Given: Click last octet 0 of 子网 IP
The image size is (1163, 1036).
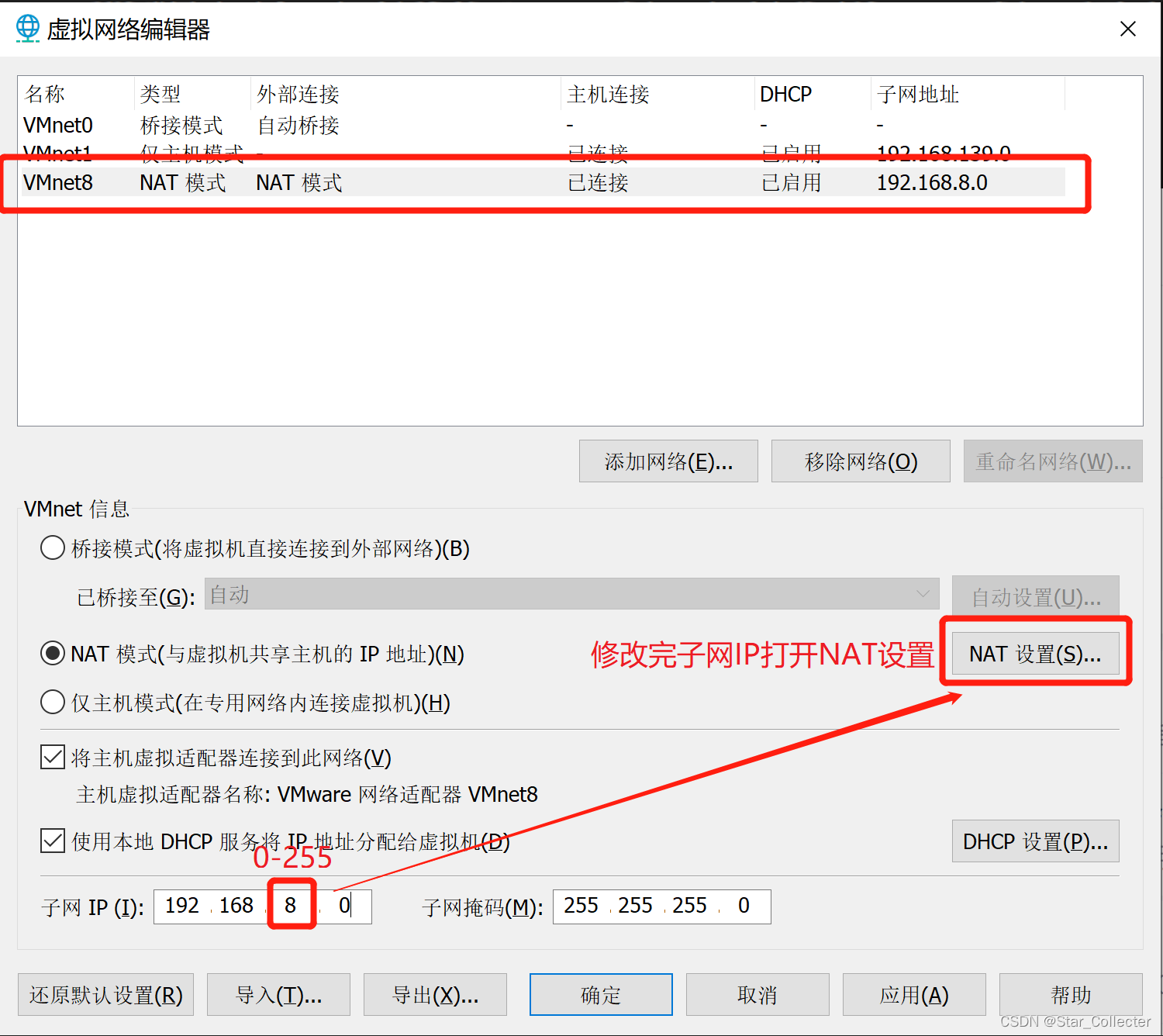Looking at the screenshot, I should pyautogui.click(x=344, y=906).
